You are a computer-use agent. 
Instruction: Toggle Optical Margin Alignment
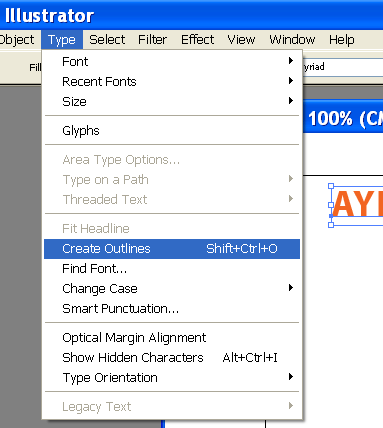[x=172, y=338]
